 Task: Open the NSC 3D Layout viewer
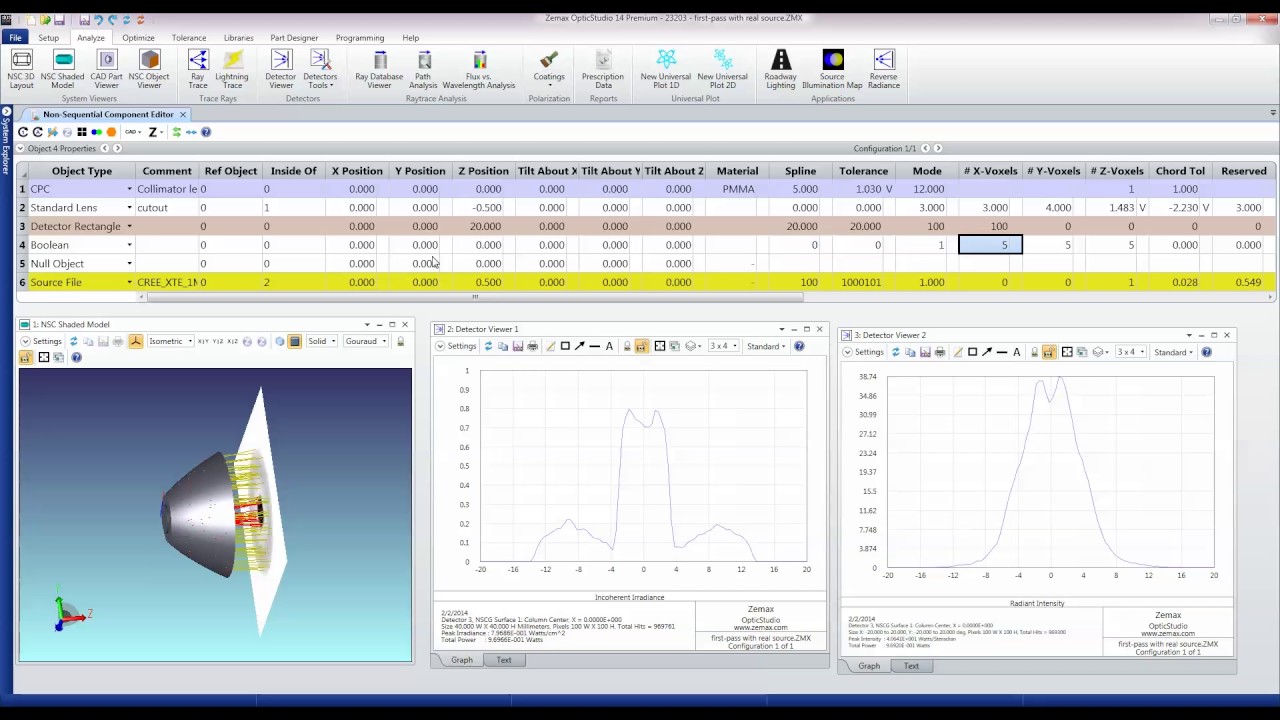(20, 69)
